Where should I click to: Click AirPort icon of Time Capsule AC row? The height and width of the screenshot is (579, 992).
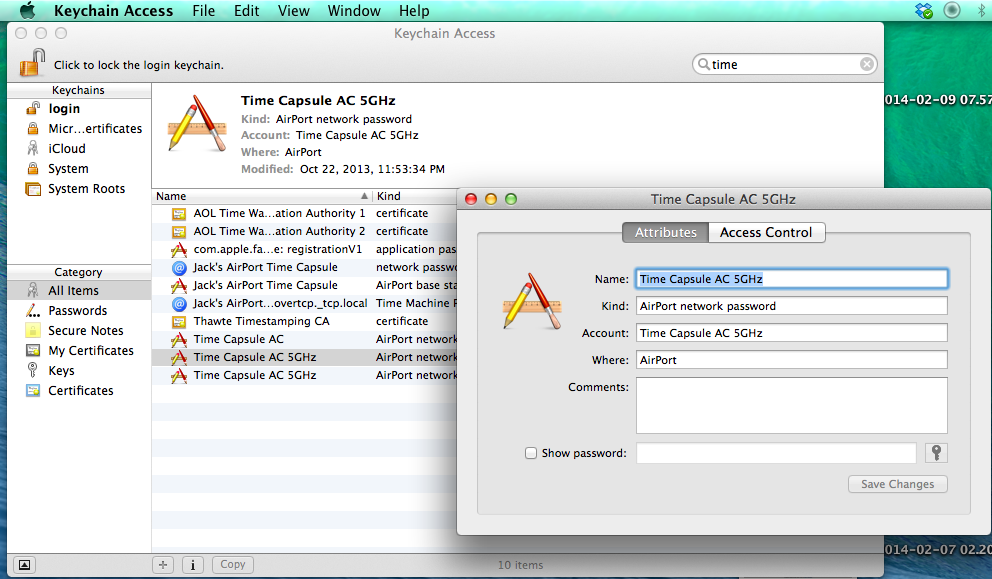click(x=179, y=339)
